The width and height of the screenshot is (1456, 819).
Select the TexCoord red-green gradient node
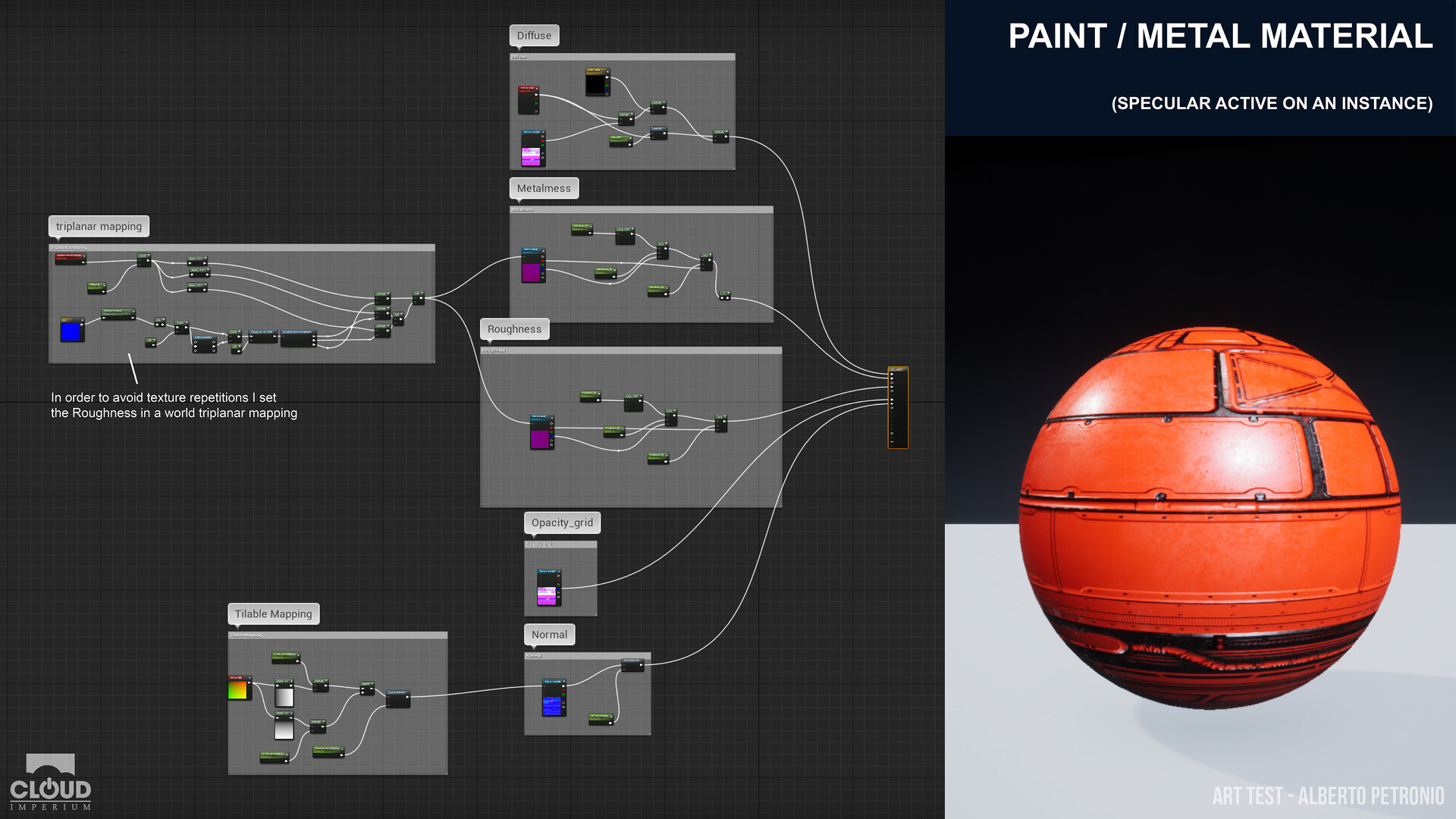(238, 689)
